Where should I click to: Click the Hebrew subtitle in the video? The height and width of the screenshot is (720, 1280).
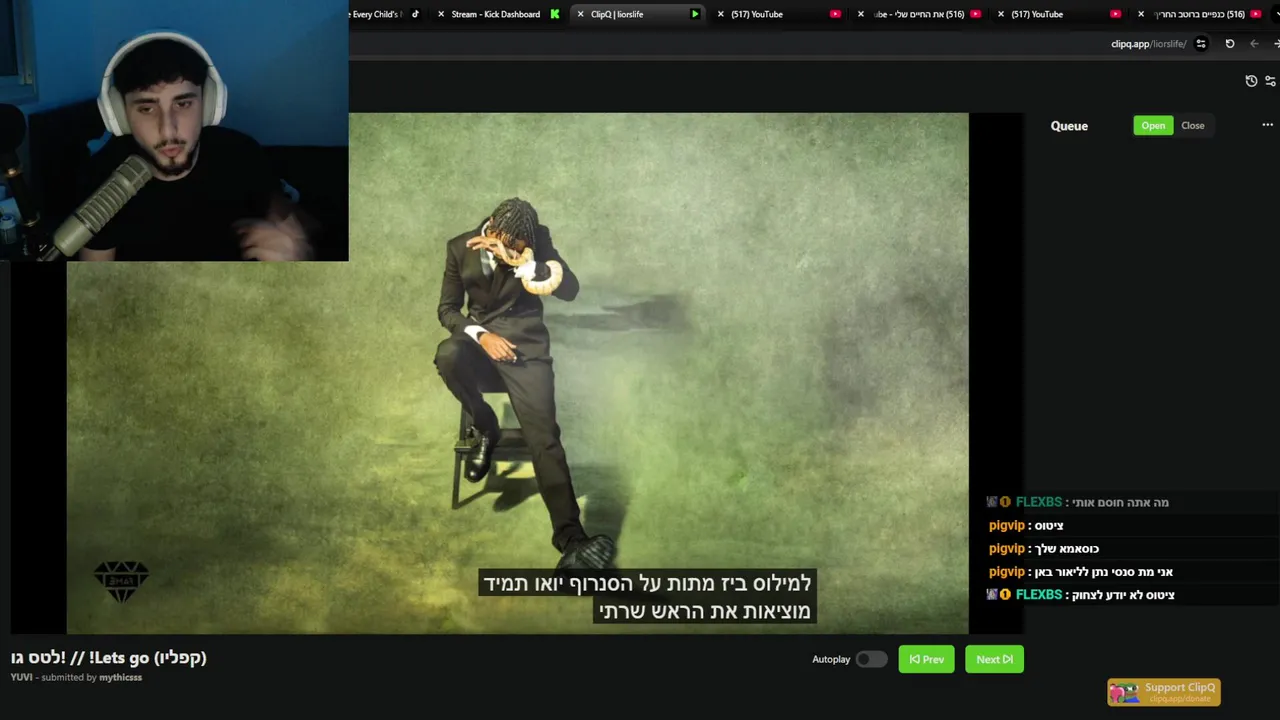pyautogui.click(x=647, y=596)
